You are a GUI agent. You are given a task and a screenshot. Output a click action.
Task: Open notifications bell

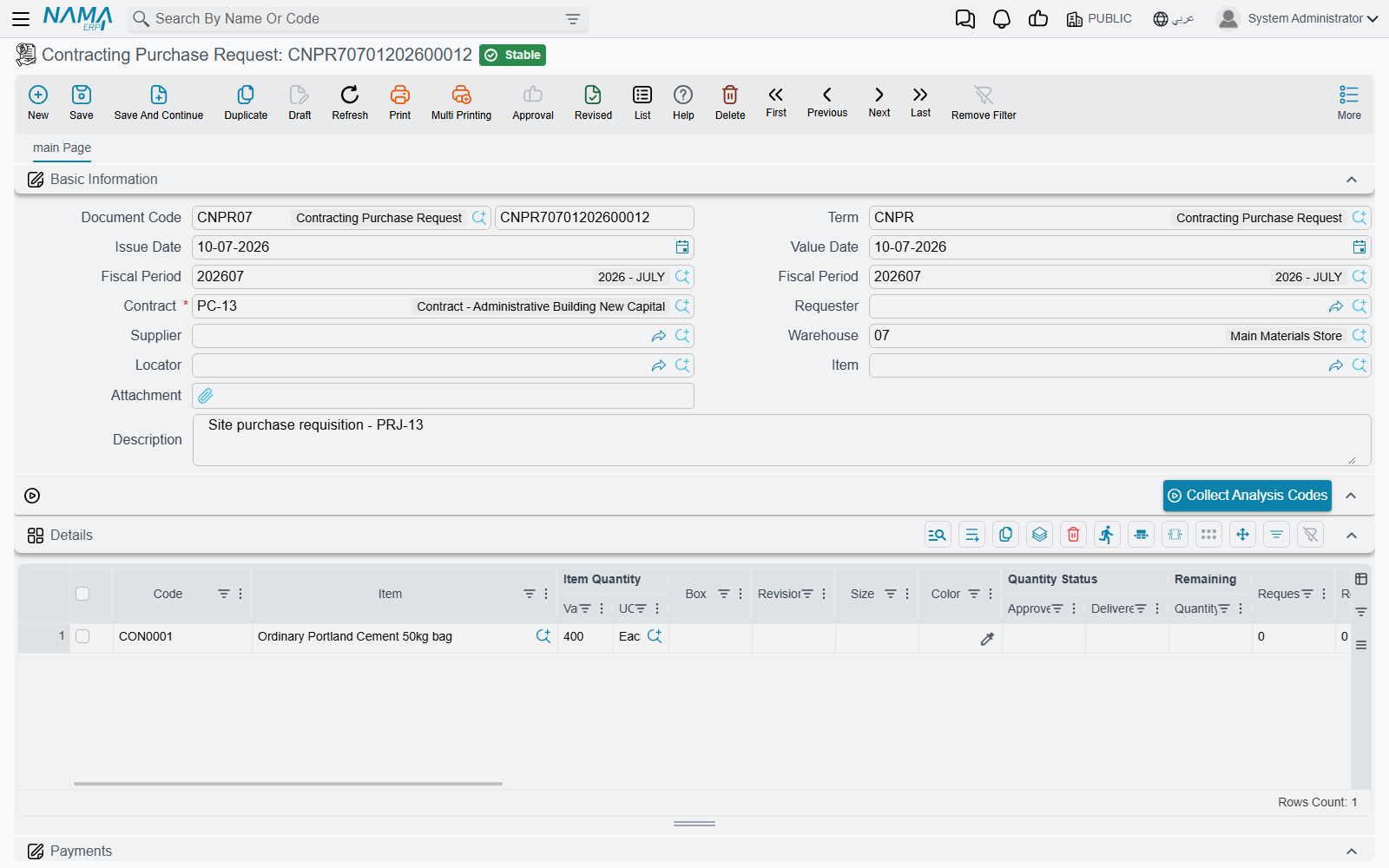coord(1002,19)
